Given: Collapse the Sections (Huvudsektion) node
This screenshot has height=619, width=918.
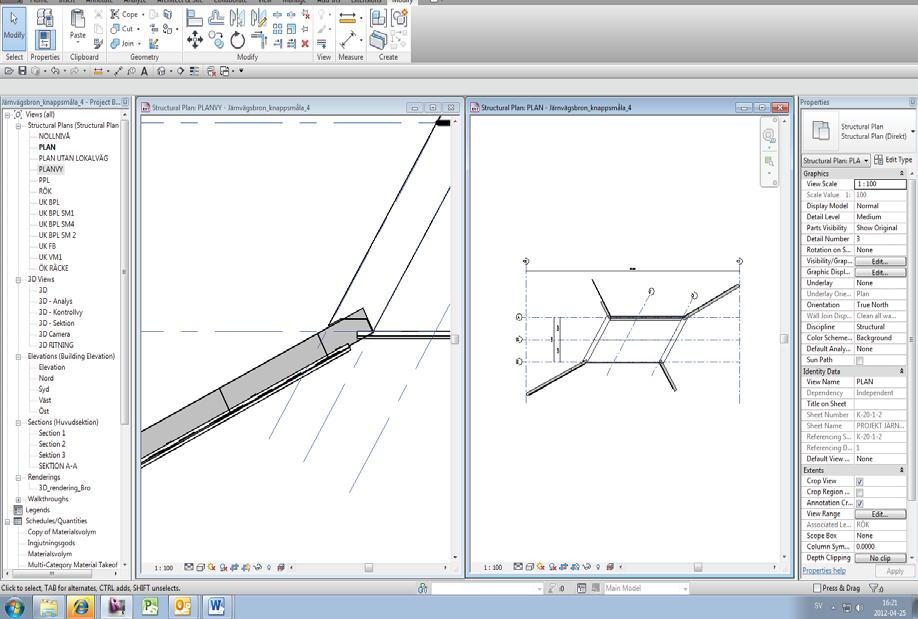Looking at the screenshot, I should click(x=18, y=422).
